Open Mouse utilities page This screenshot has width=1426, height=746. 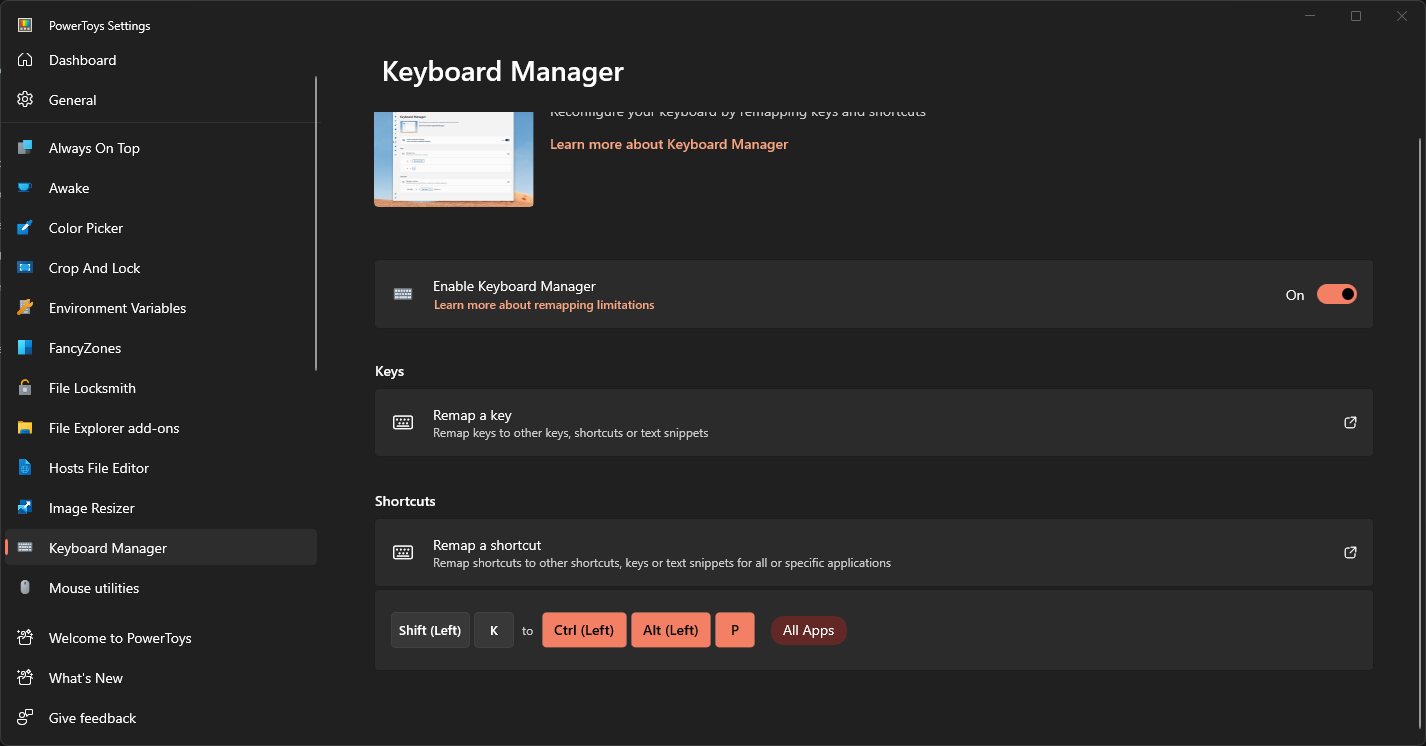coord(161,588)
